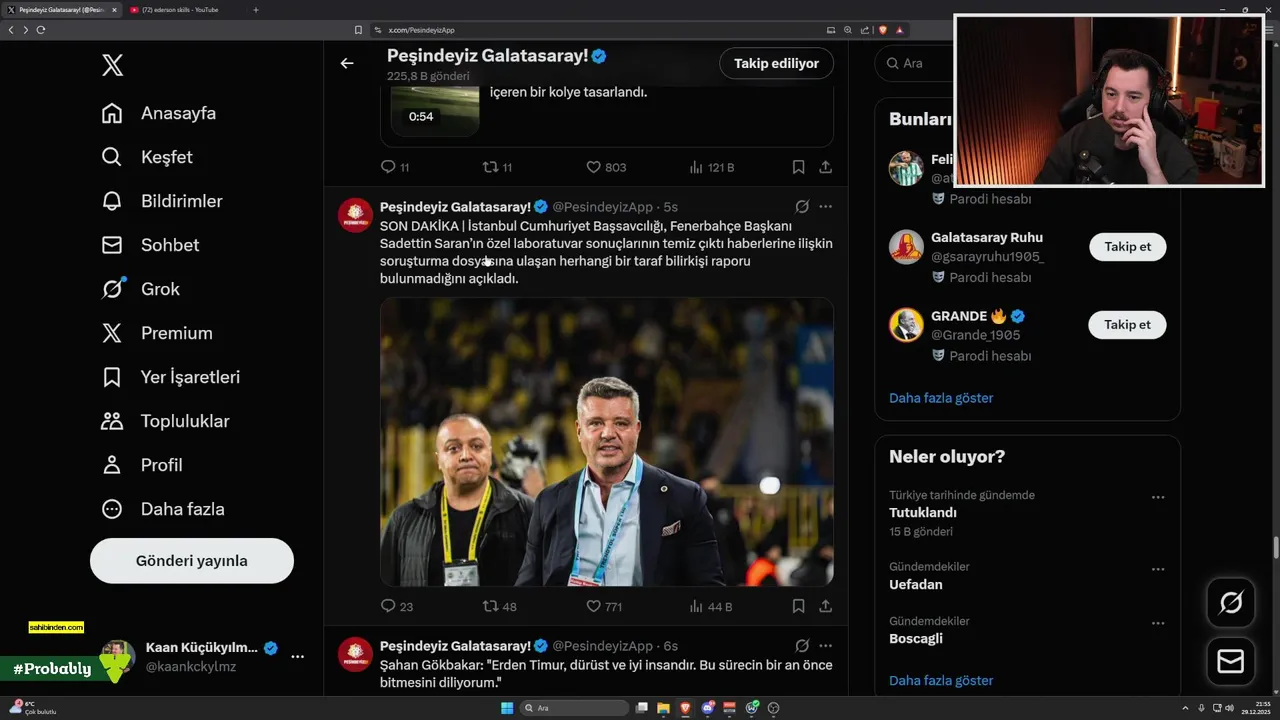Repost the Sadettin Saran post

[x=500, y=606]
